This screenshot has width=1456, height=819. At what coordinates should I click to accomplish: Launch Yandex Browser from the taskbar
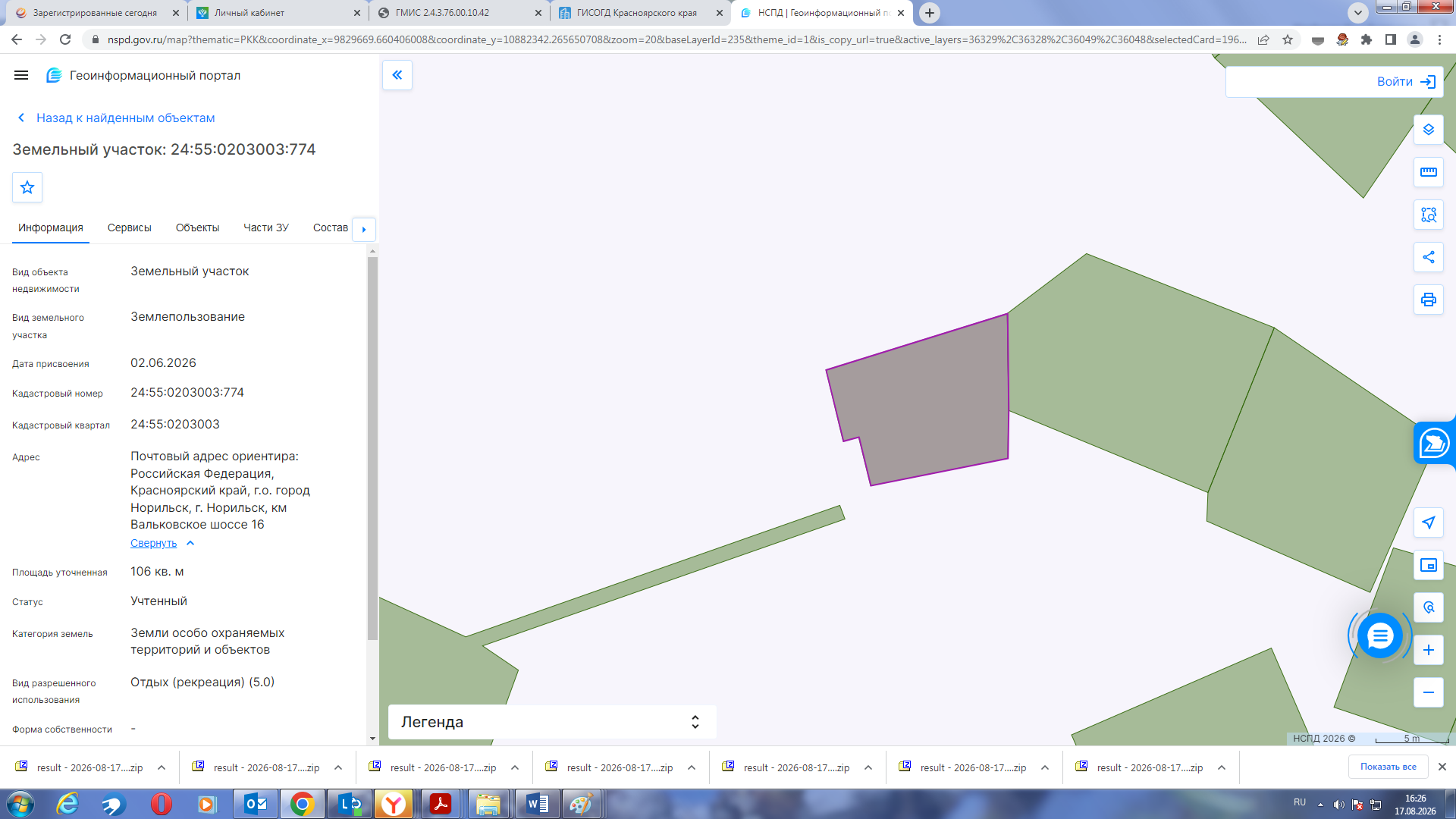394,804
